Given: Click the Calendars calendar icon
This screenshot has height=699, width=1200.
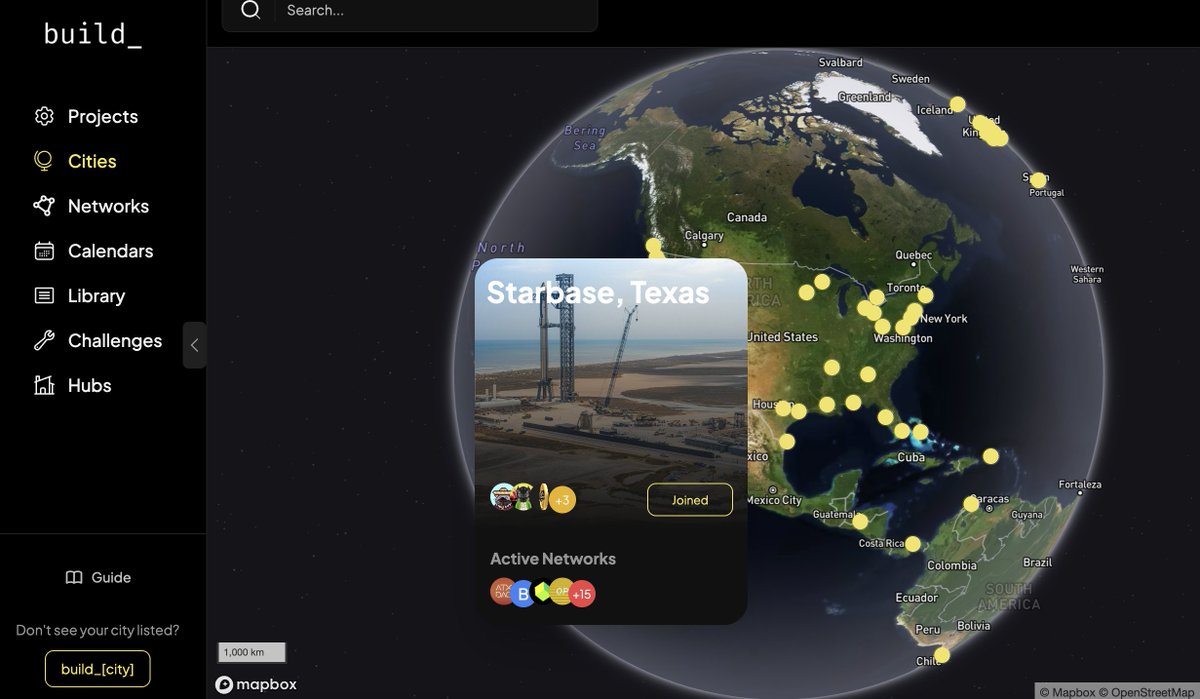Looking at the screenshot, I should point(44,251).
